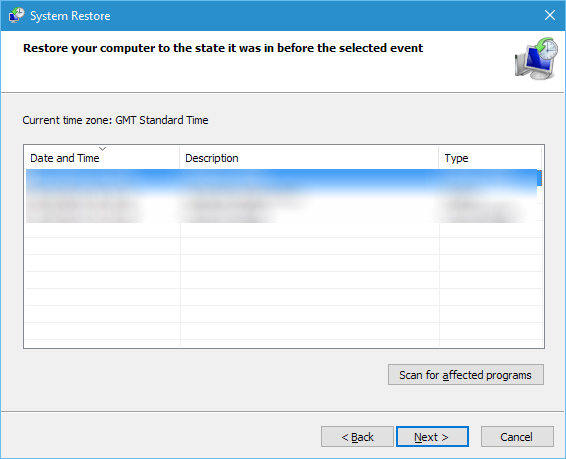Cancel the System Restore wizard

[517, 437]
